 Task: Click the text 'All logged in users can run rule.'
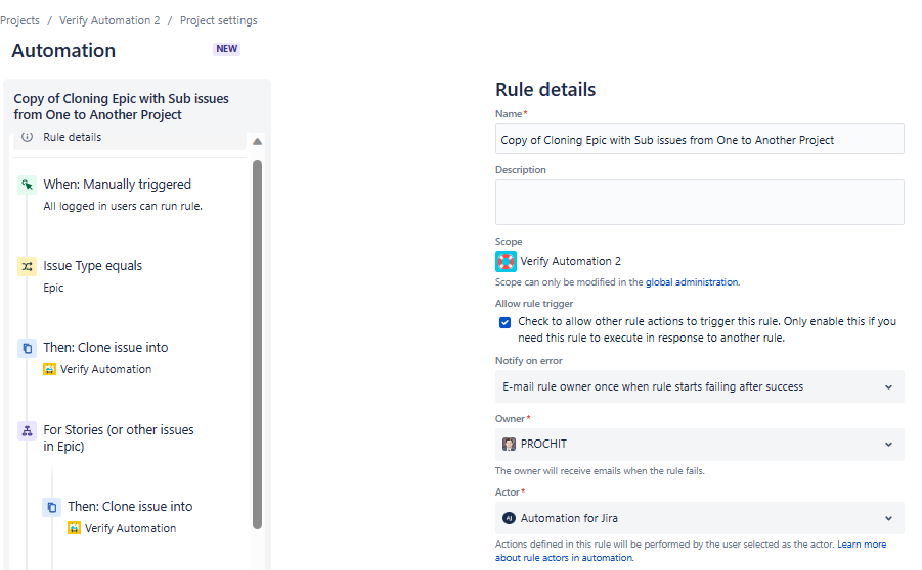(x=123, y=206)
